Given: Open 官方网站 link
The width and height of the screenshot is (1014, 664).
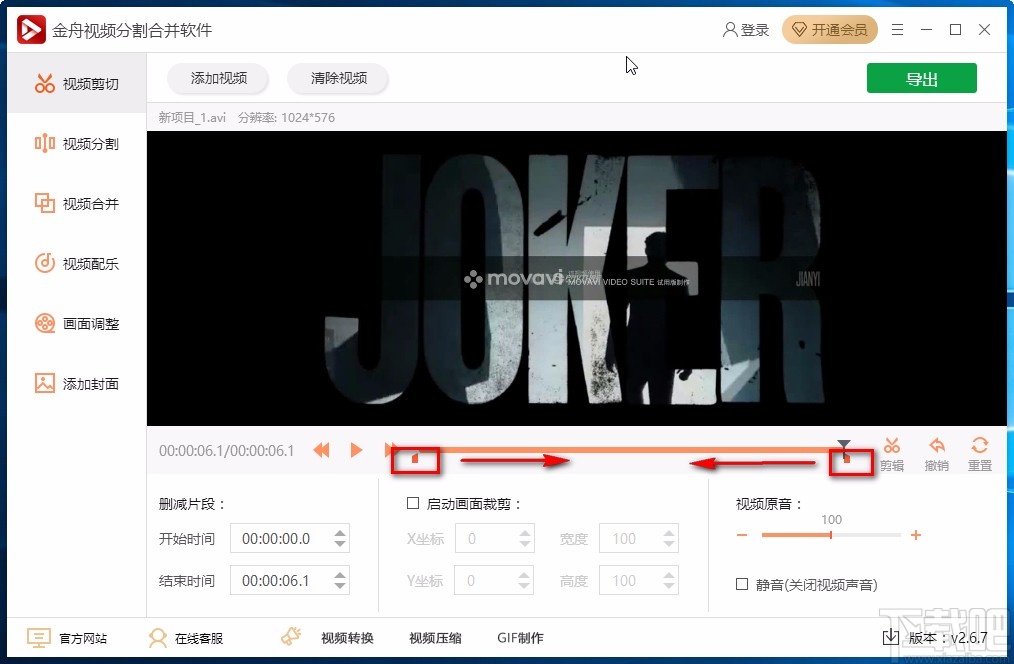Looking at the screenshot, I should point(67,638).
